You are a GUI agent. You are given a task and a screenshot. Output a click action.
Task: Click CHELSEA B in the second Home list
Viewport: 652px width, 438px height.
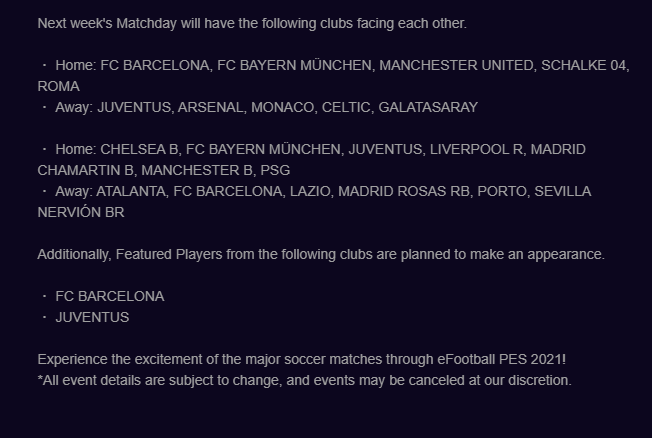138,149
